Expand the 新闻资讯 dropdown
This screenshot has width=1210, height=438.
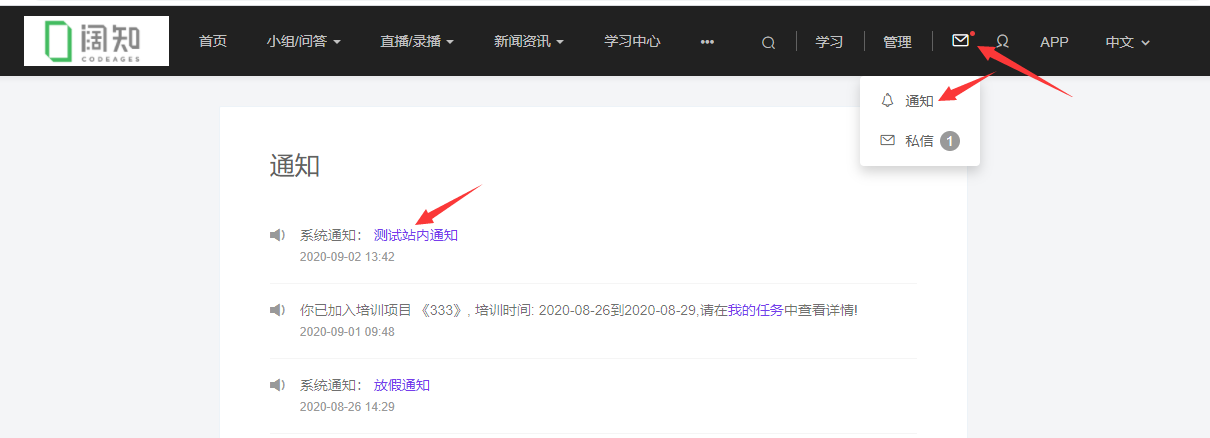529,42
